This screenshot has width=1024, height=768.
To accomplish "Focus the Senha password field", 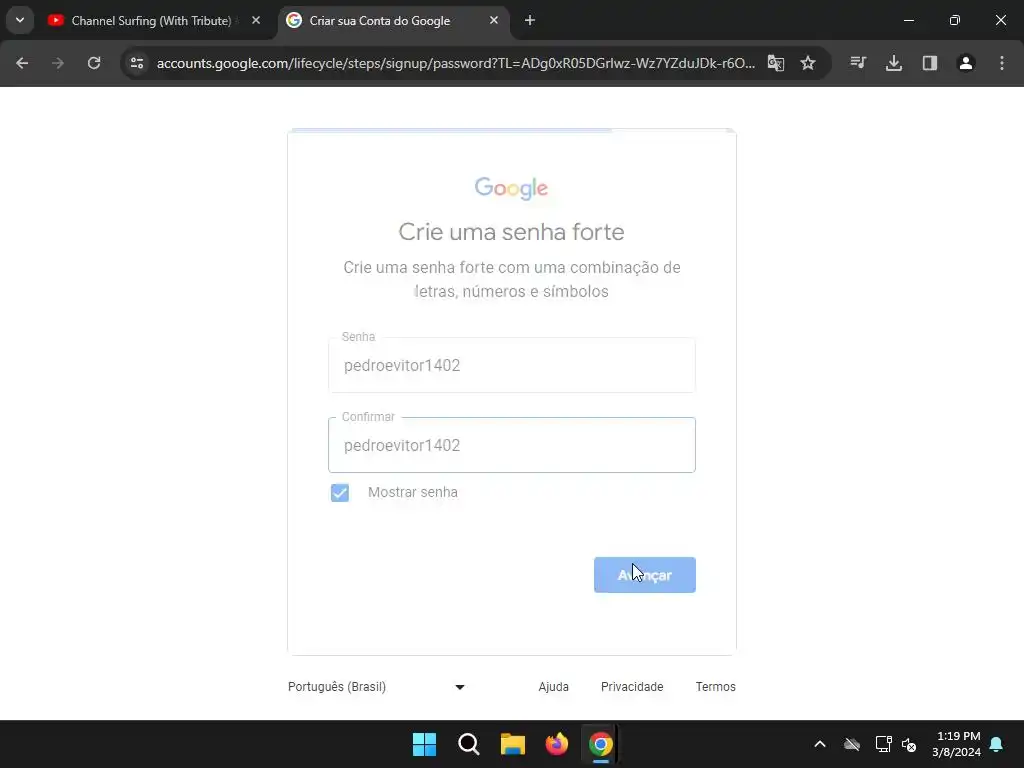I will [x=511, y=365].
